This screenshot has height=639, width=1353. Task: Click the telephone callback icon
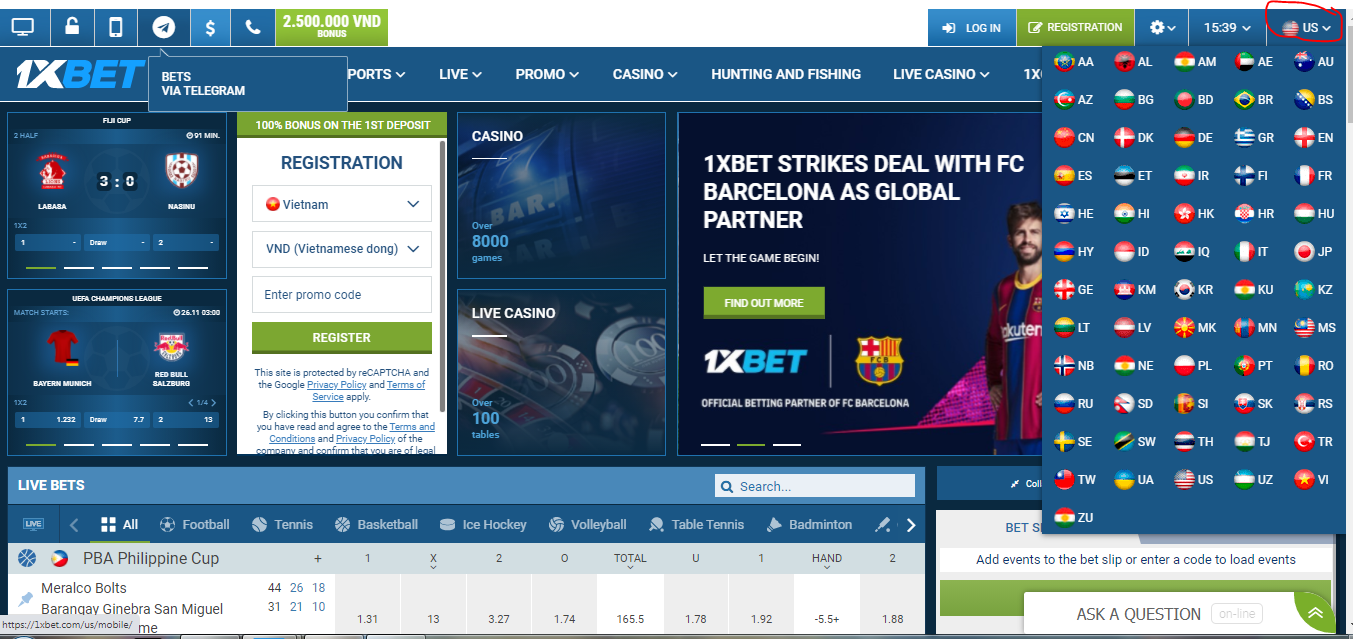[252, 27]
